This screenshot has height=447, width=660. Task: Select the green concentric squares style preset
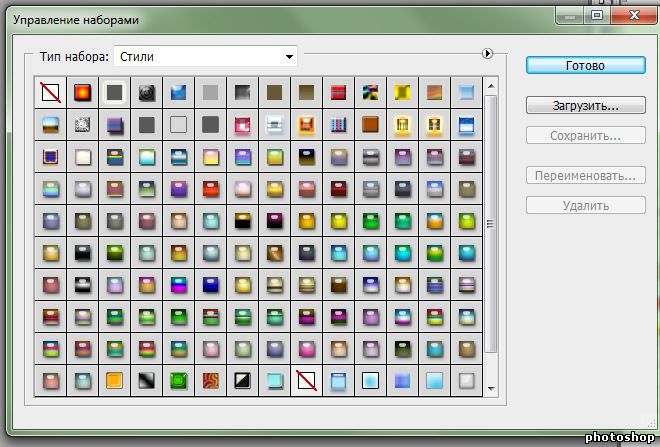(179, 381)
